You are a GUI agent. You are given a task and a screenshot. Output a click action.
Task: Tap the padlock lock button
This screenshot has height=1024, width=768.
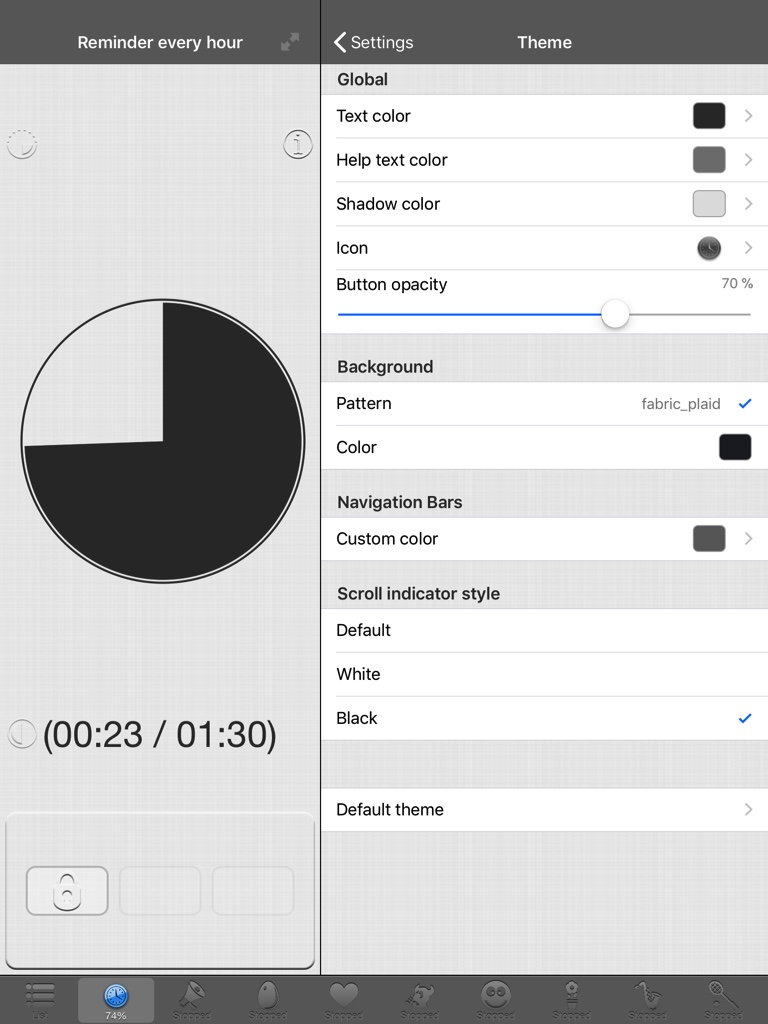point(67,891)
